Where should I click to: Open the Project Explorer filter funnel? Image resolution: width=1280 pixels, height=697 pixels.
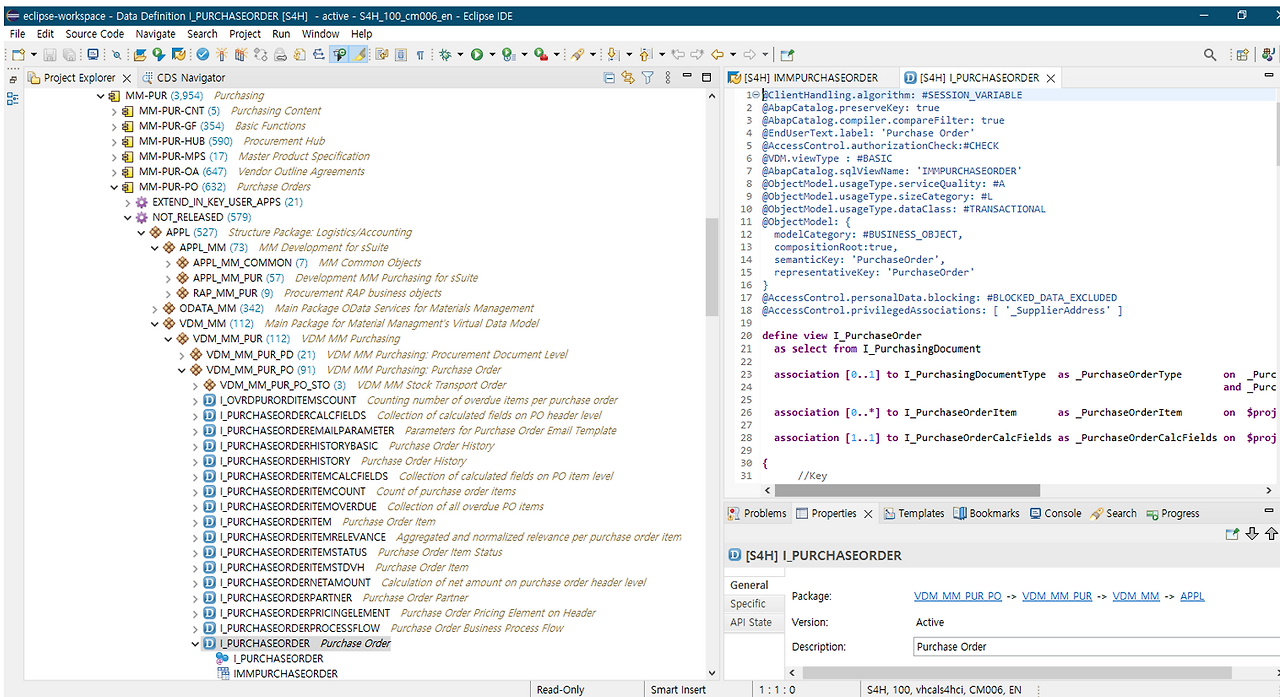[647, 78]
